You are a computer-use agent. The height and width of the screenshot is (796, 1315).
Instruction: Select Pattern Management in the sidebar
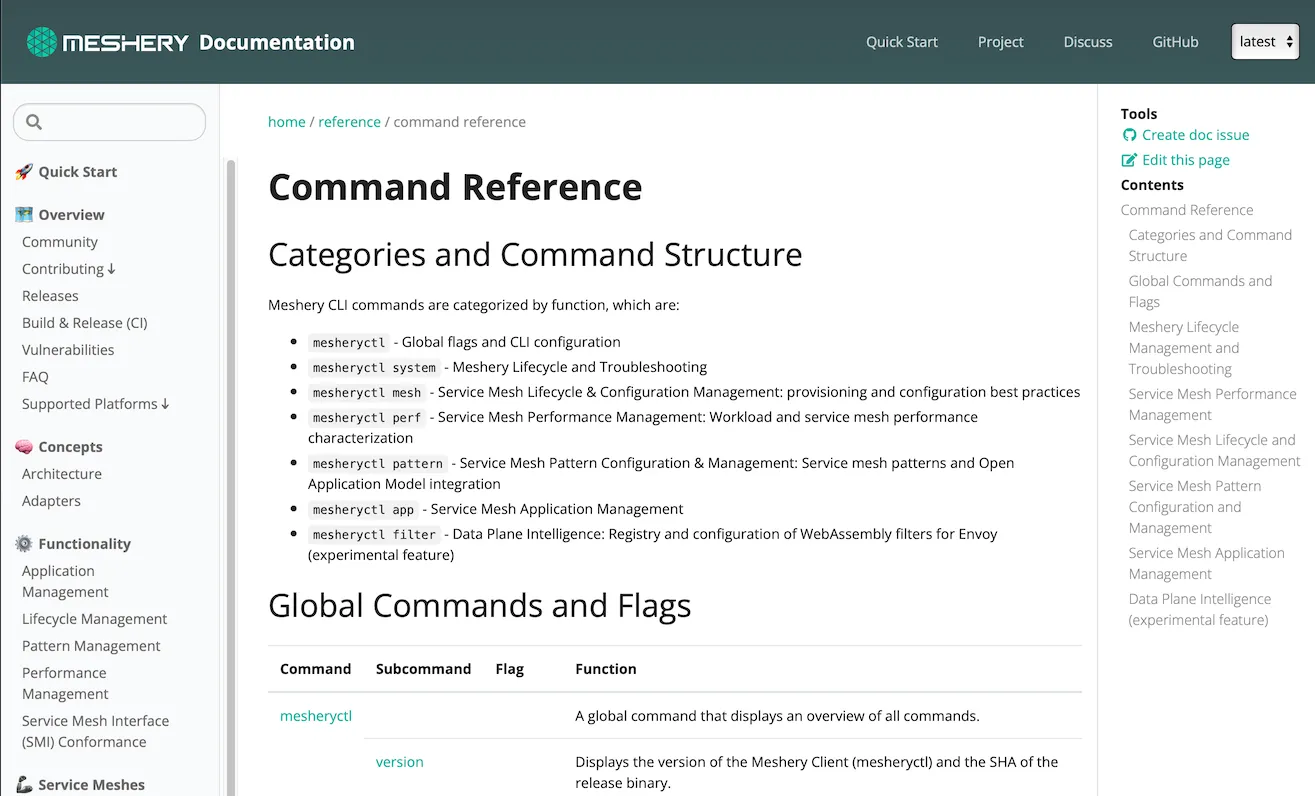coord(91,645)
